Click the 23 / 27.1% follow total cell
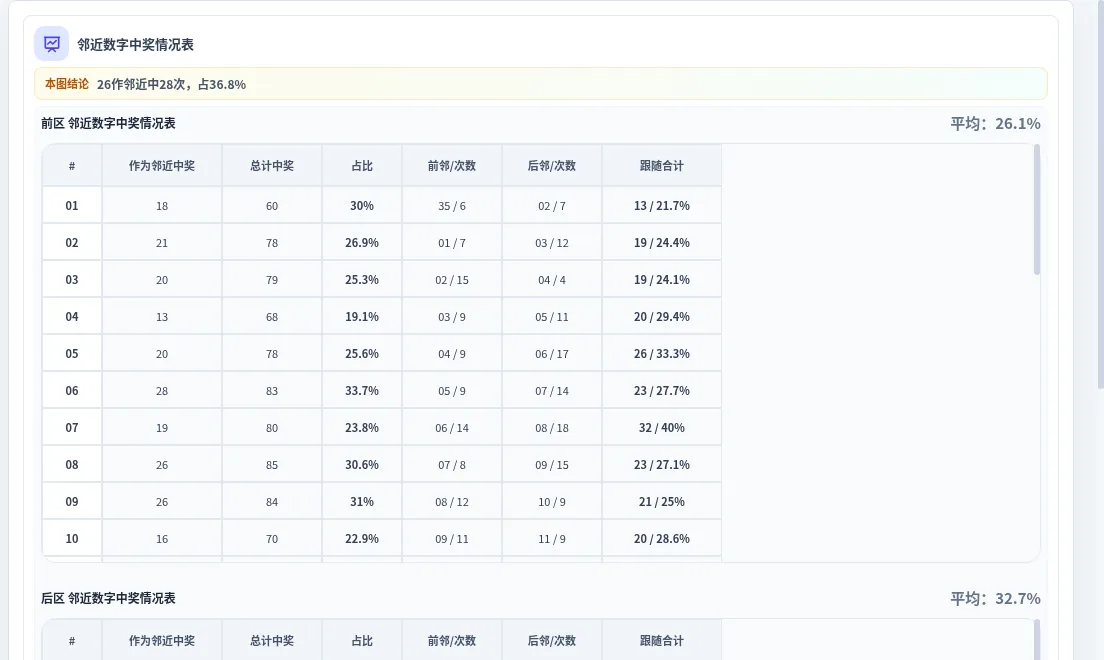This screenshot has width=1104, height=660. (x=662, y=464)
